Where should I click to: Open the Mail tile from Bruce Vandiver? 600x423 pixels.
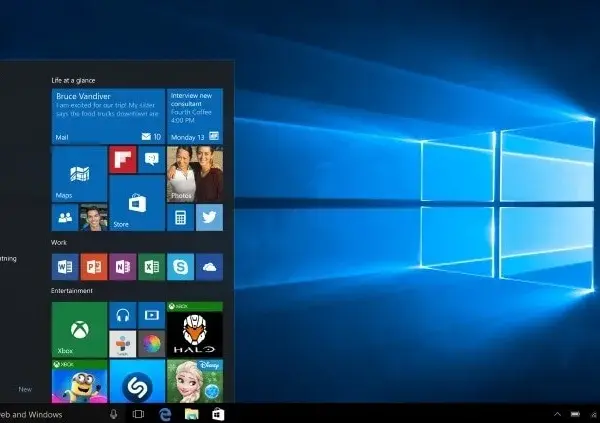108,116
